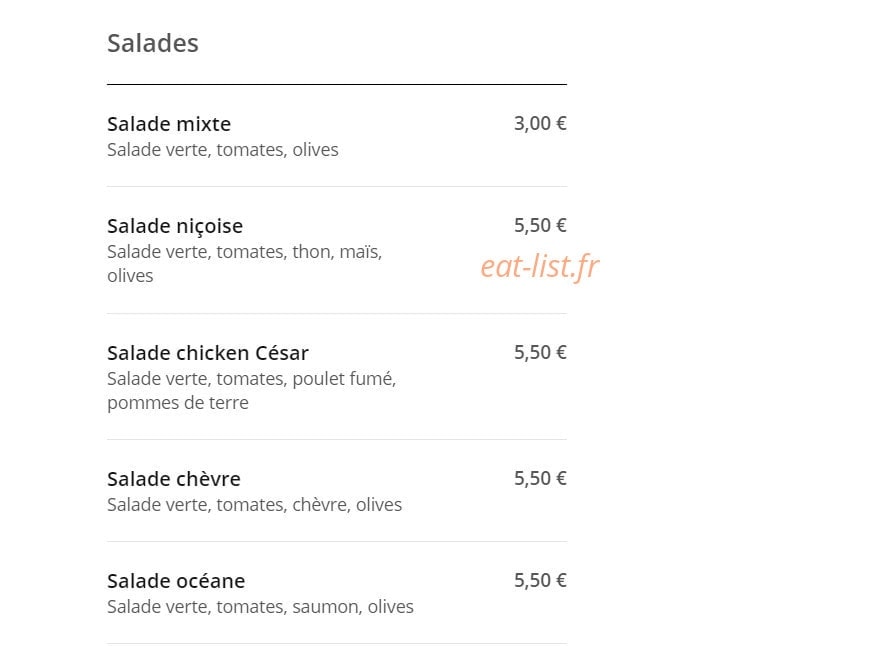Click the price beside Salade océane

pyautogui.click(x=540, y=581)
